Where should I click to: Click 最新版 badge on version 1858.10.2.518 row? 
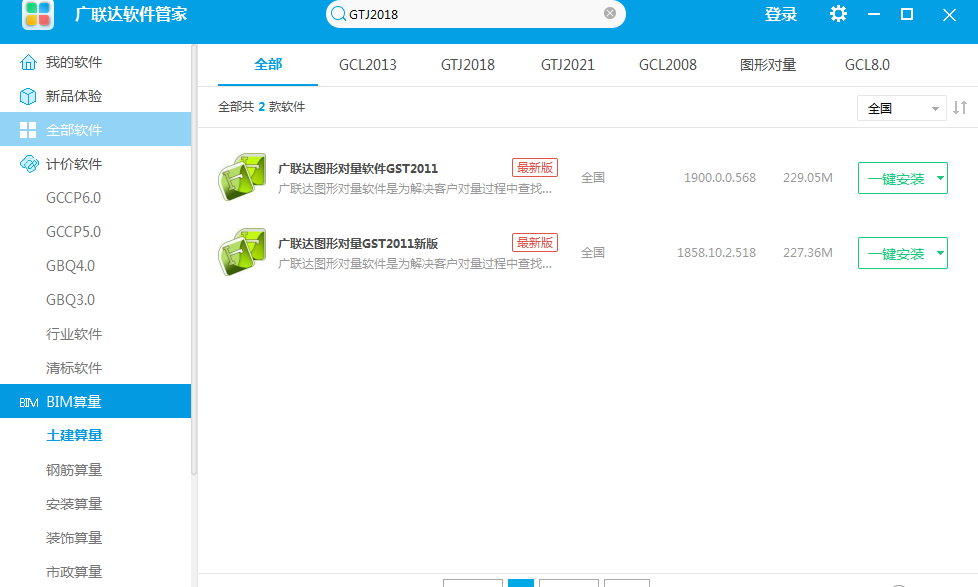[535, 243]
